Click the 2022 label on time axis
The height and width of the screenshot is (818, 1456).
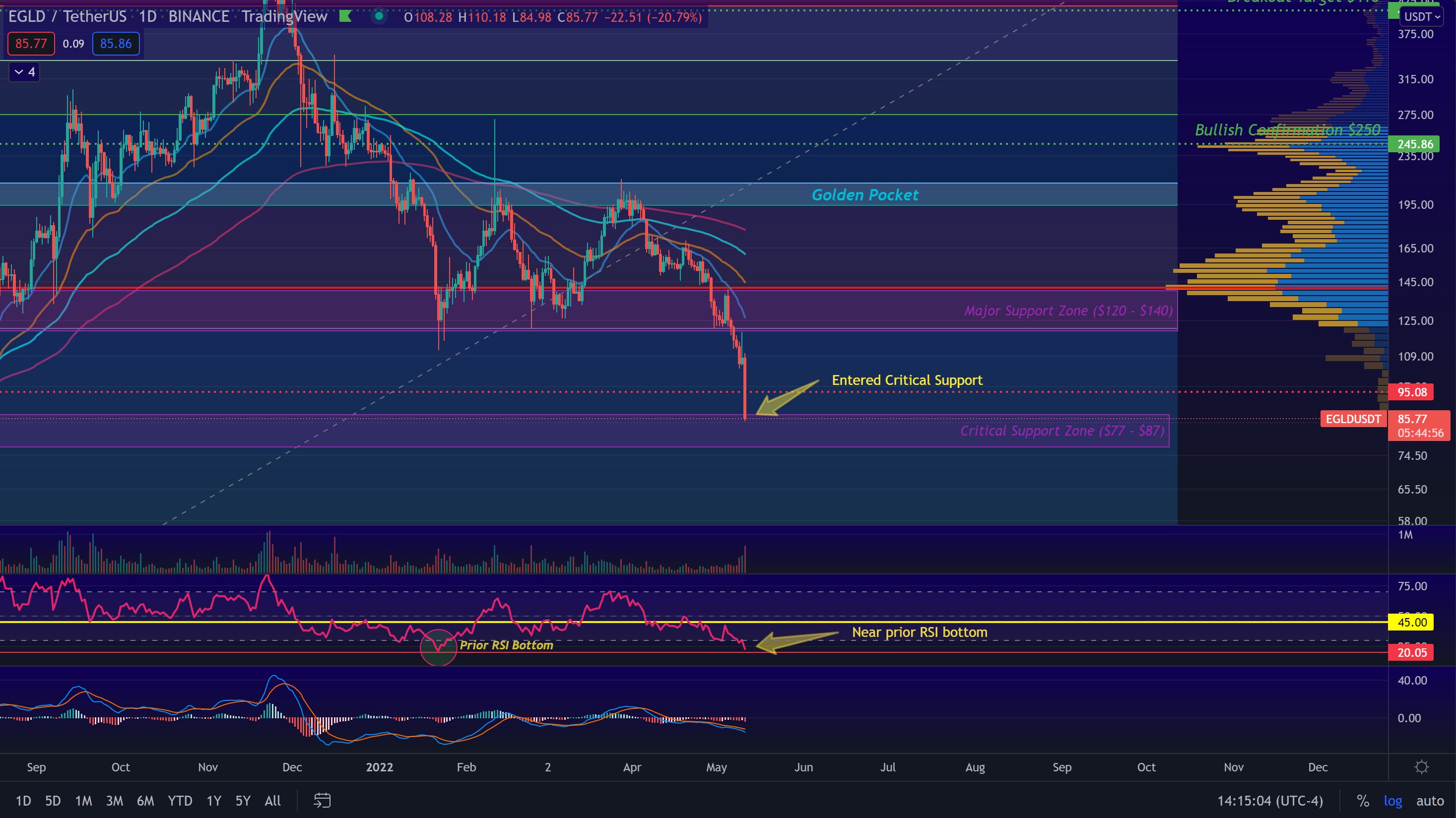click(379, 767)
